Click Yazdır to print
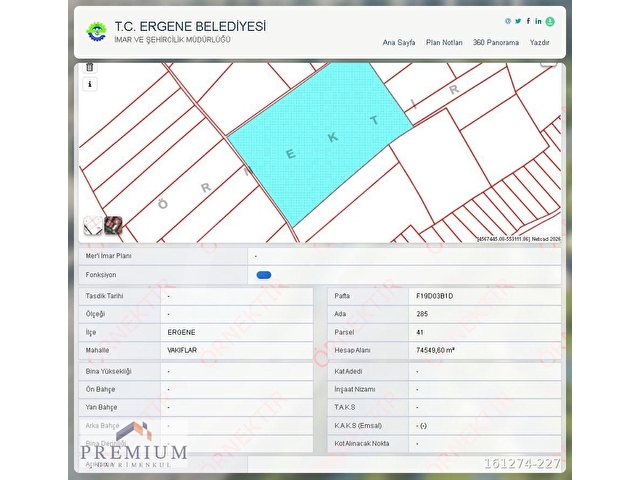640x480 pixels. (539, 42)
